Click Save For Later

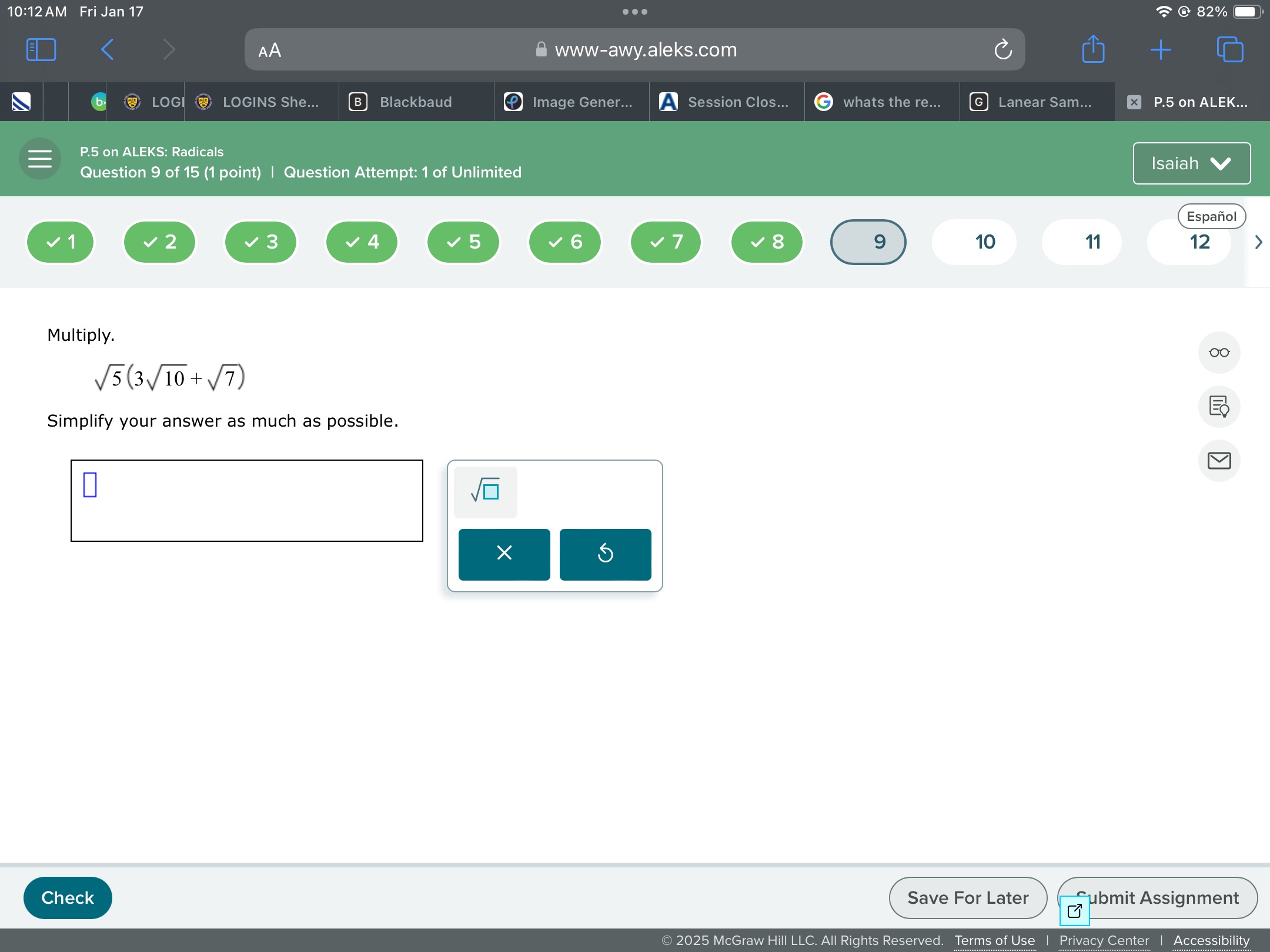coord(968,897)
